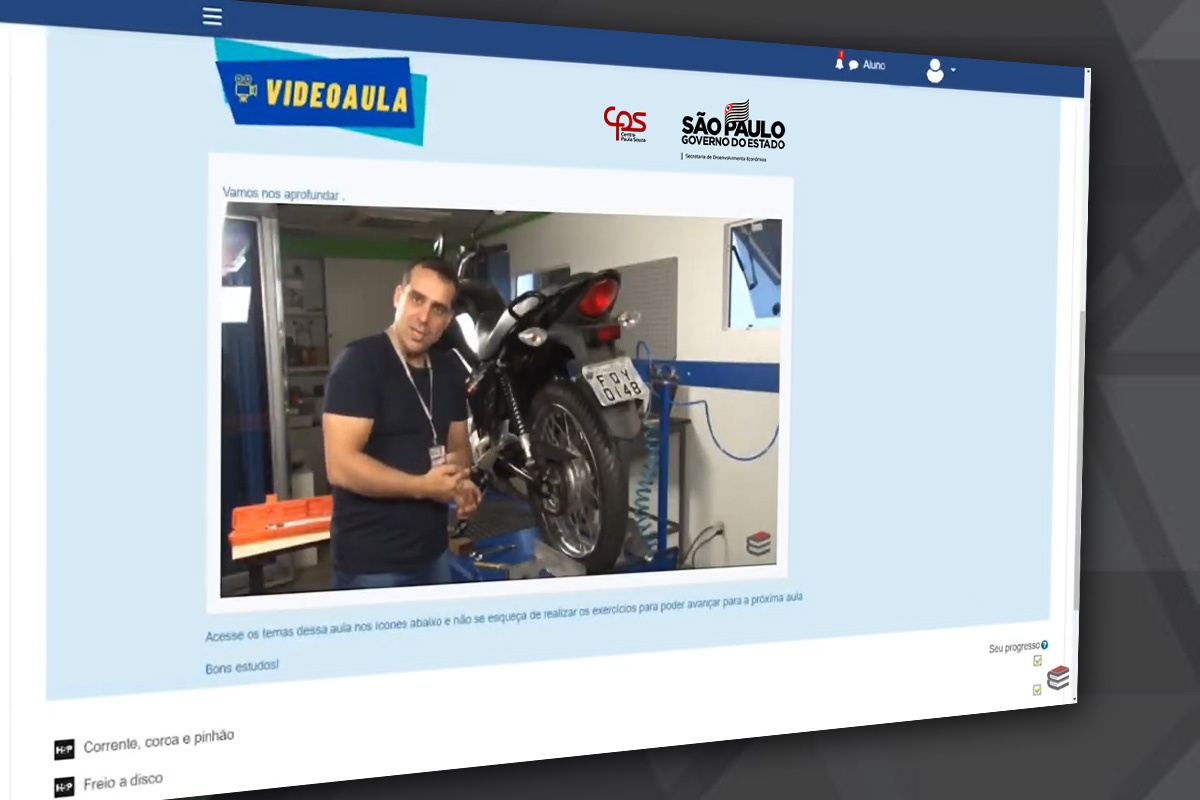
Task: Open the notifications bell
Action: pyautogui.click(x=839, y=63)
